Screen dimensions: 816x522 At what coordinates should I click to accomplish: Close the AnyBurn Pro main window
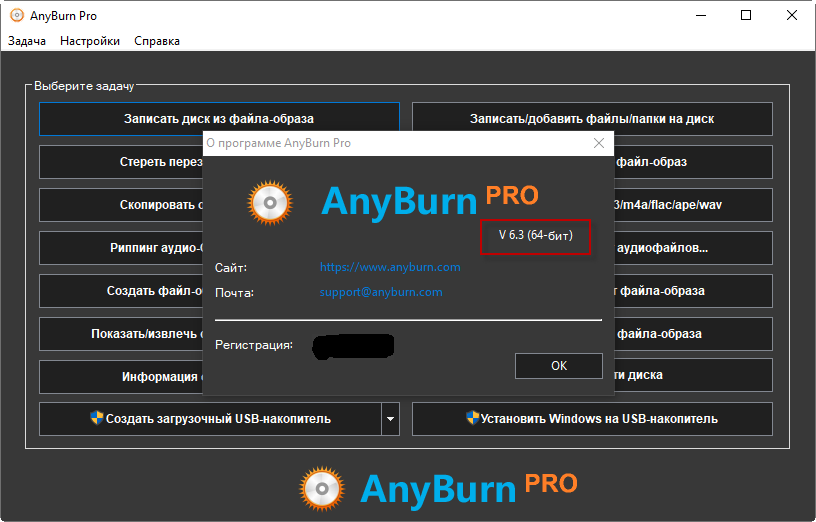click(792, 16)
